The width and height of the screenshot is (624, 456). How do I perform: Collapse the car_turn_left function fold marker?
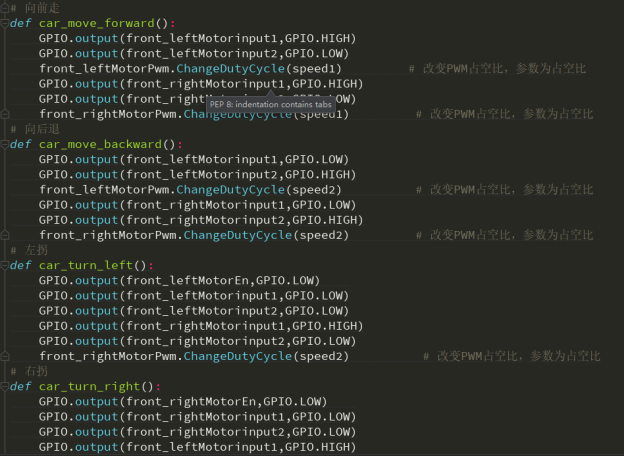coord(4,265)
